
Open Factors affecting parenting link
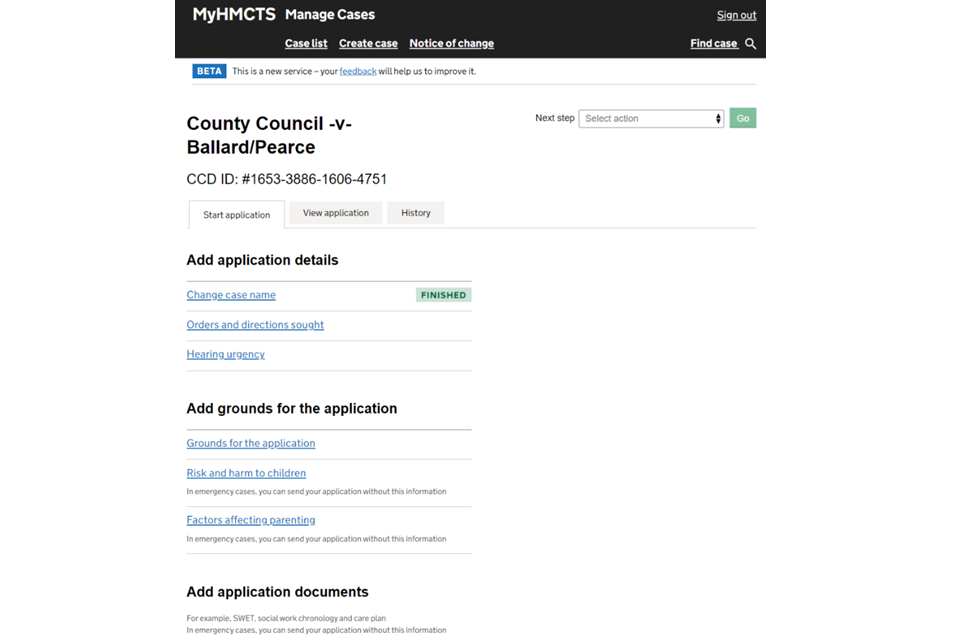click(x=251, y=520)
